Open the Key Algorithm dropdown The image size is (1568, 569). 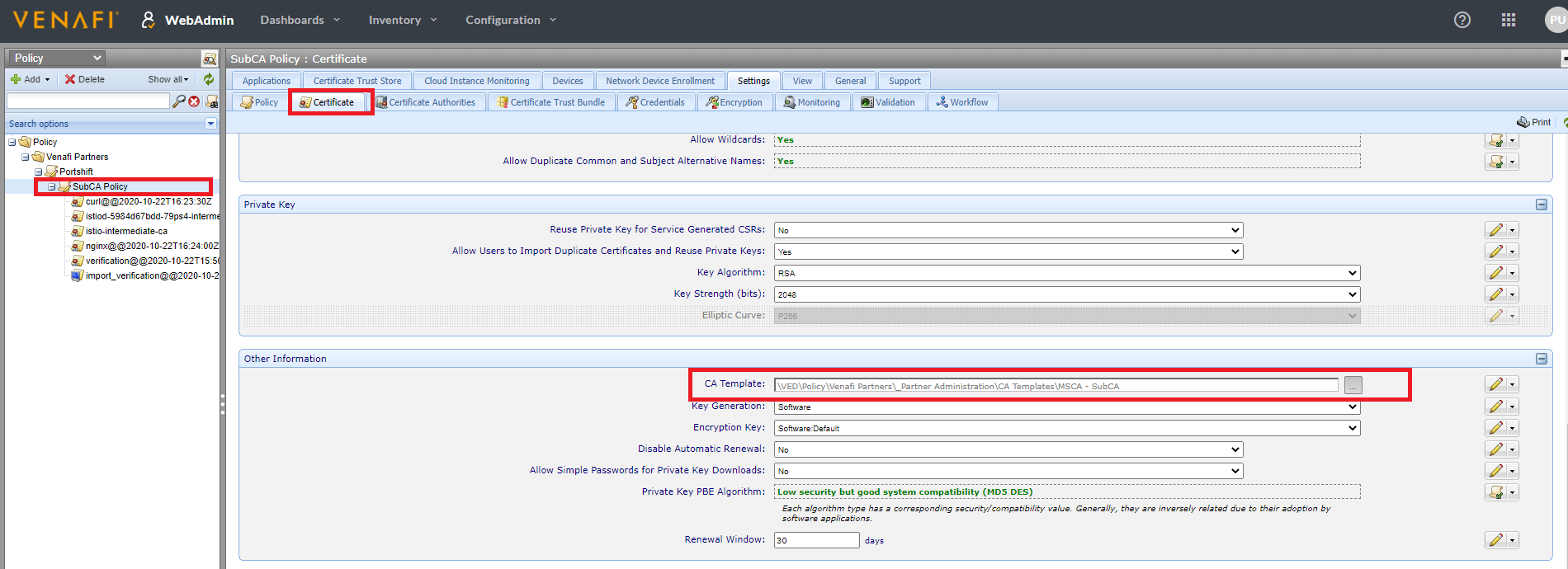tap(1066, 273)
